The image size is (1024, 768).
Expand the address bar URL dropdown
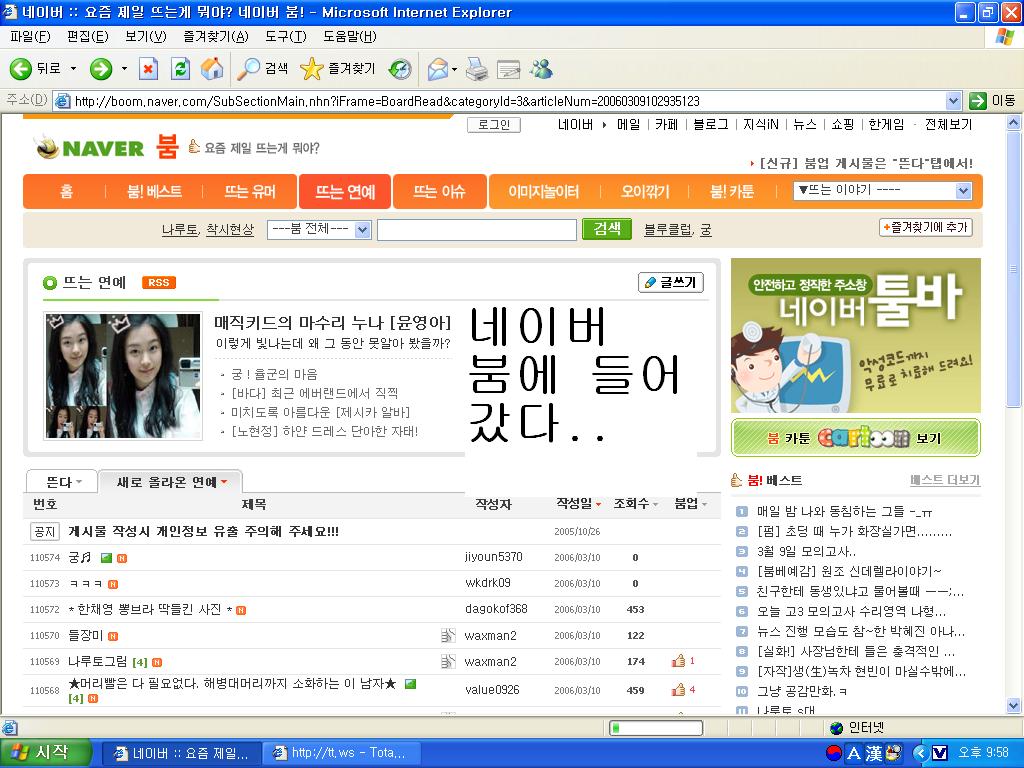click(x=953, y=101)
